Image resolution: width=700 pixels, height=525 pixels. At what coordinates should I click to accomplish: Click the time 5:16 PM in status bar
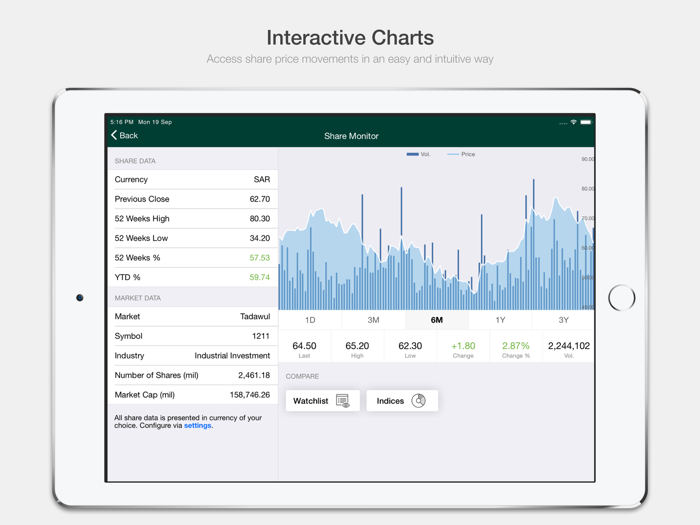(x=122, y=122)
